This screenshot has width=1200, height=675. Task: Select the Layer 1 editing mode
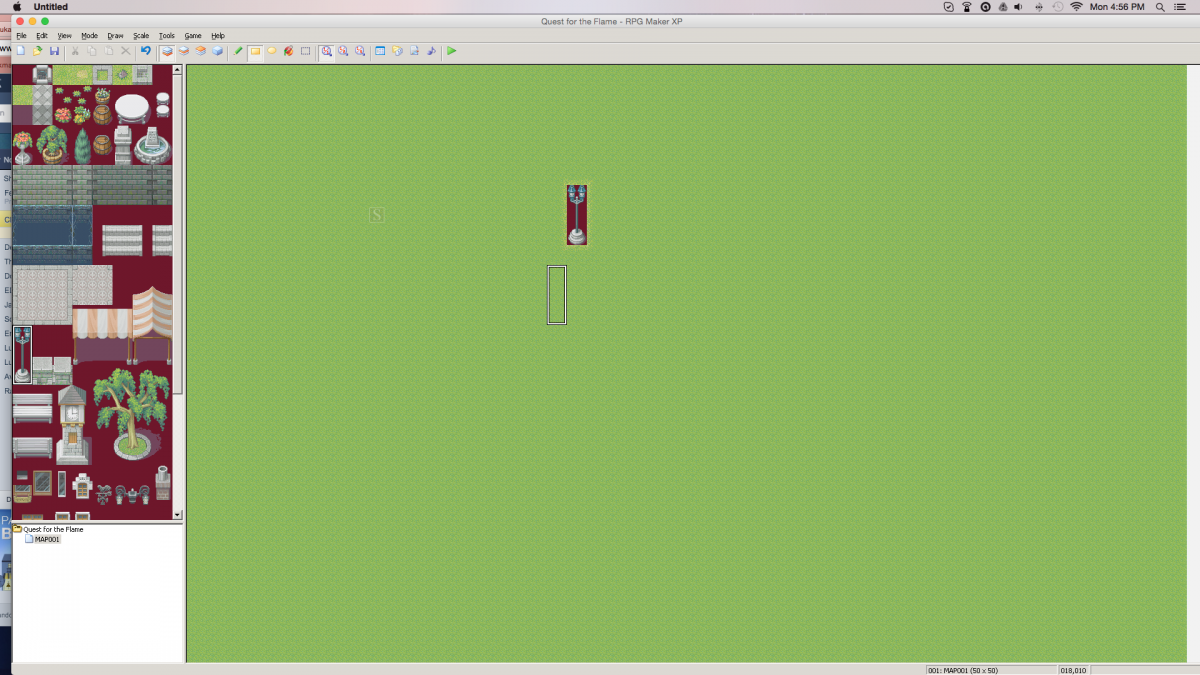[167, 51]
